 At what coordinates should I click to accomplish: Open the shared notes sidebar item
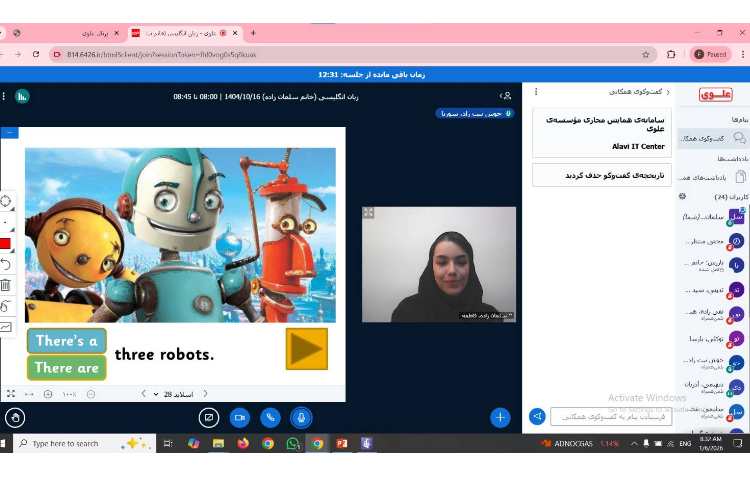(x=712, y=177)
